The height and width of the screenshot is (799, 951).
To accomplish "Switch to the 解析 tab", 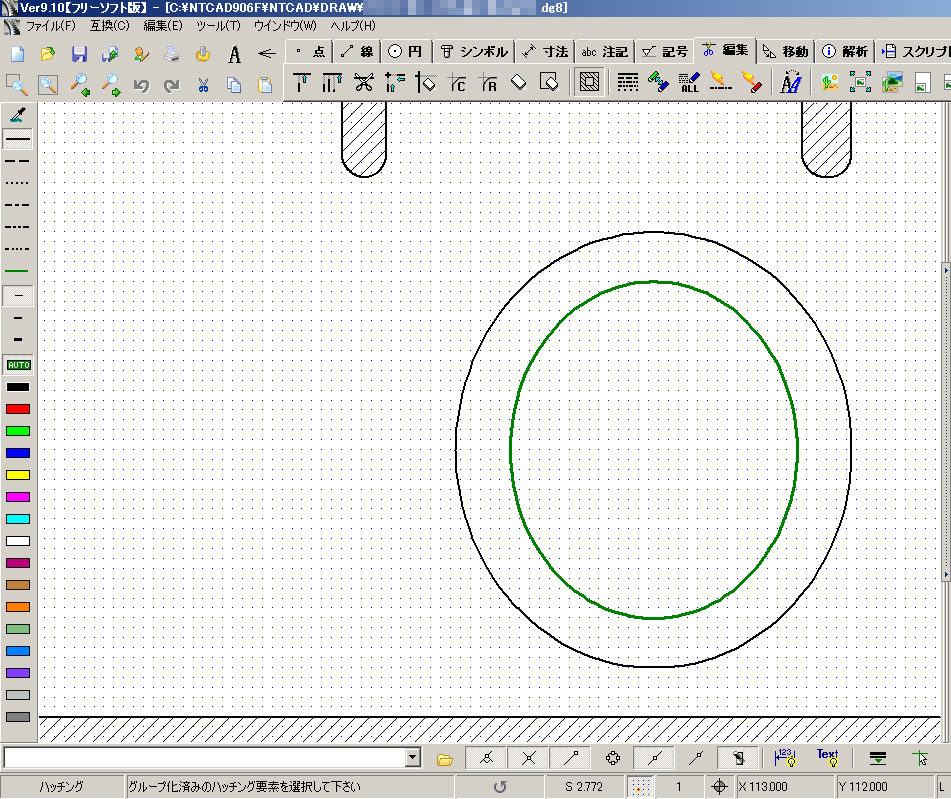I will [845, 52].
